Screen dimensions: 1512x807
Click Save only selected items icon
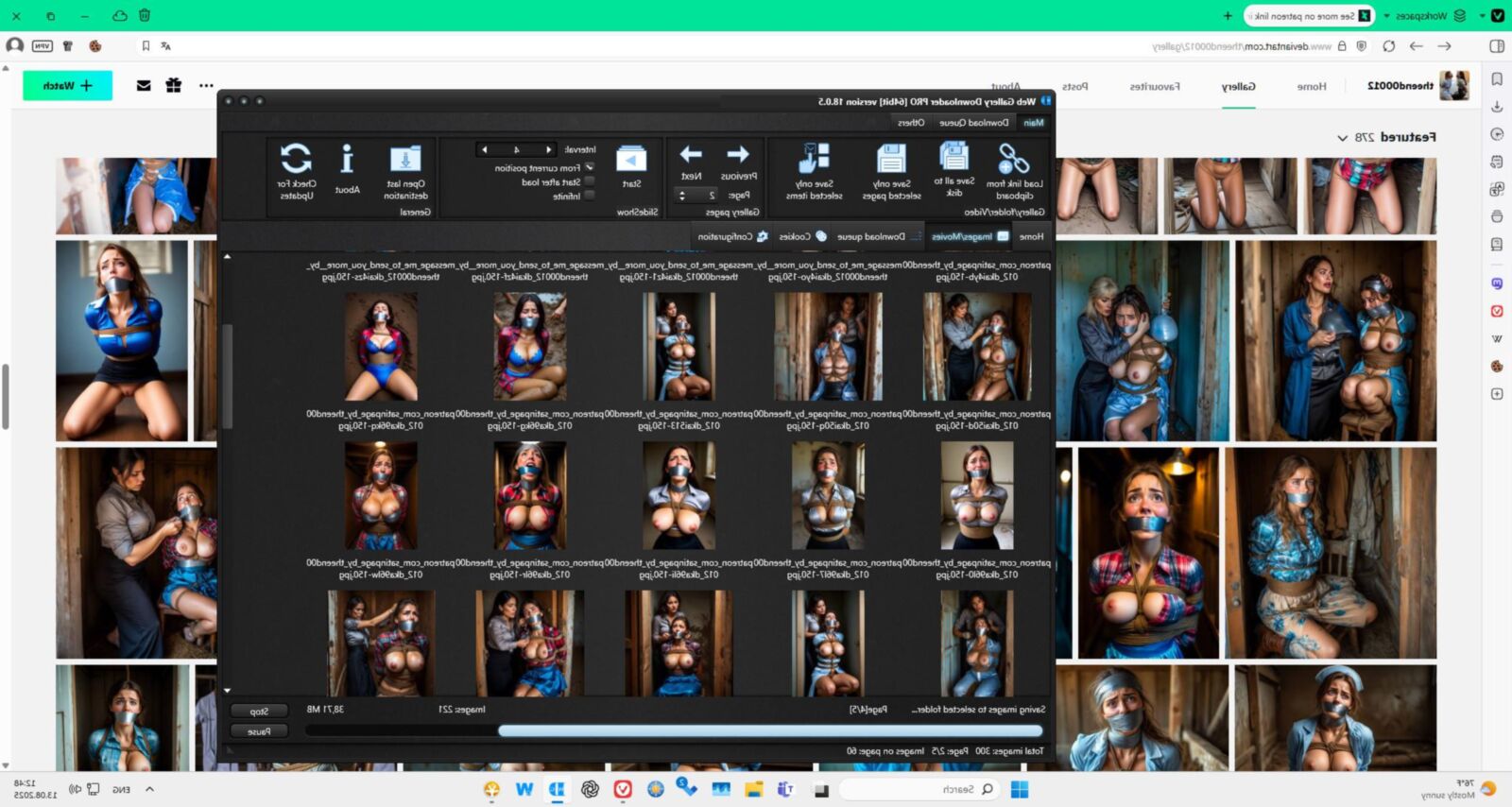pos(814,158)
